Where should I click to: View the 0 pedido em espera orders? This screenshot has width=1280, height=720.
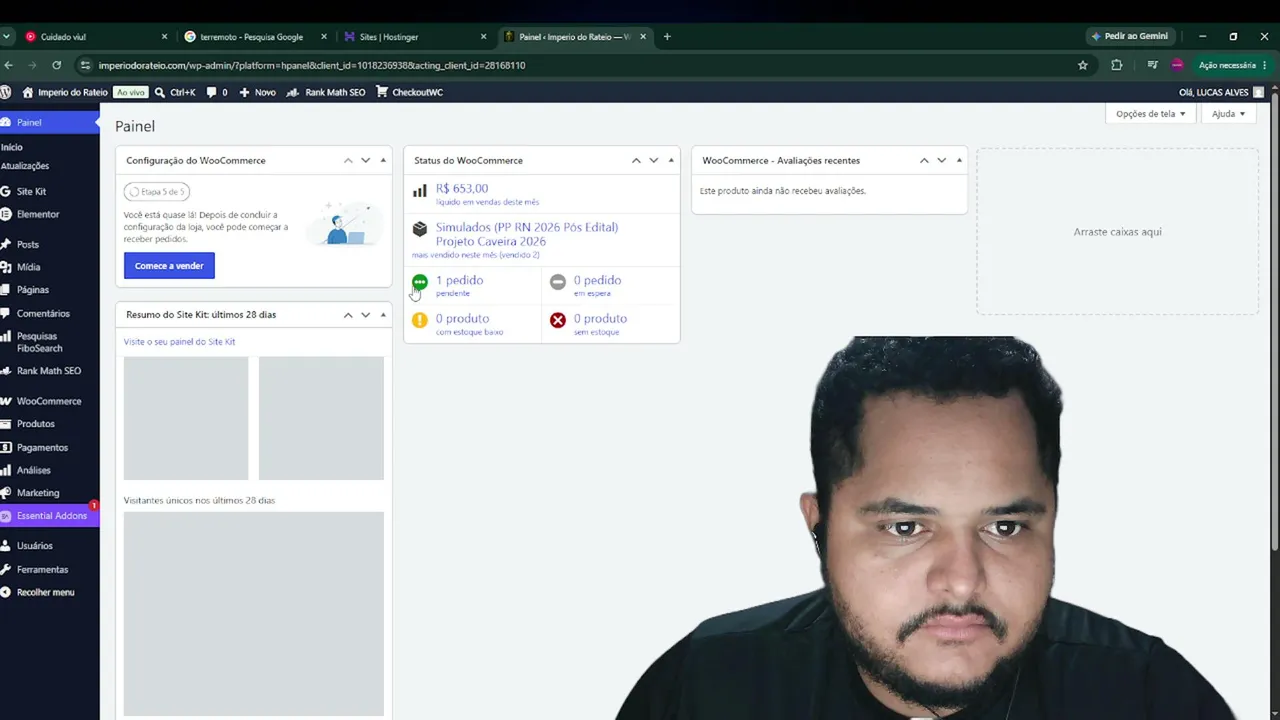coord(610,286)
